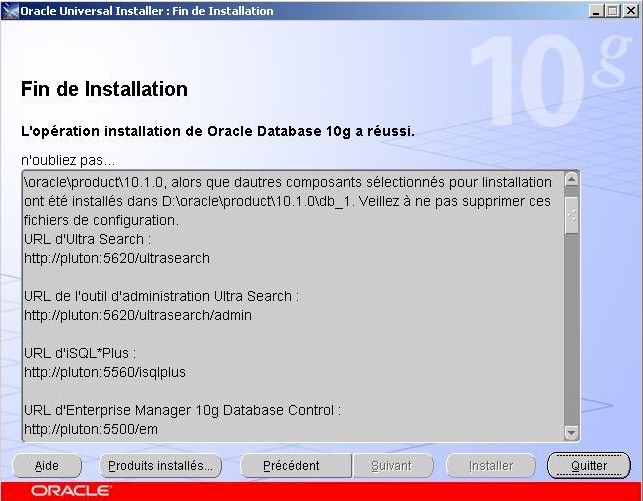This screenshot has height=501, width=643.
Task: Go back with the Précédent button
Action: pos(291,466)
